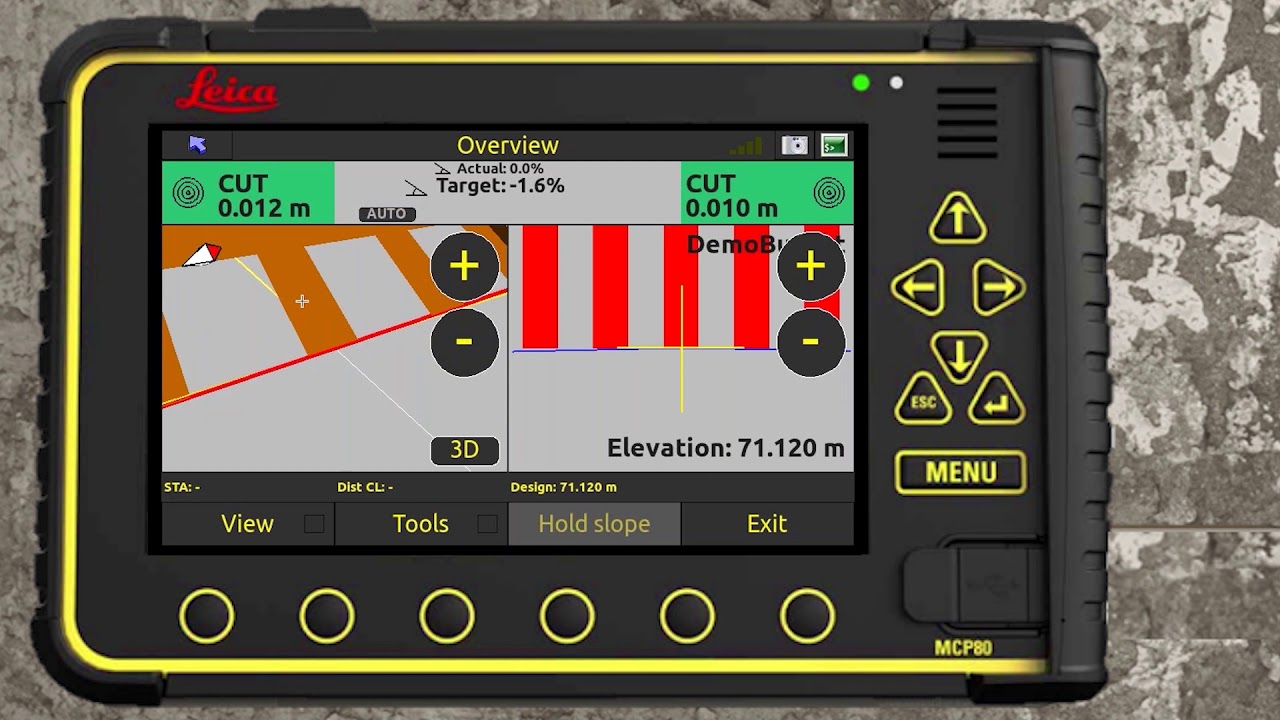The height and width of the screenshot is (720, 1280).
Task: Click the first round function key
Action: pos(207,615)
